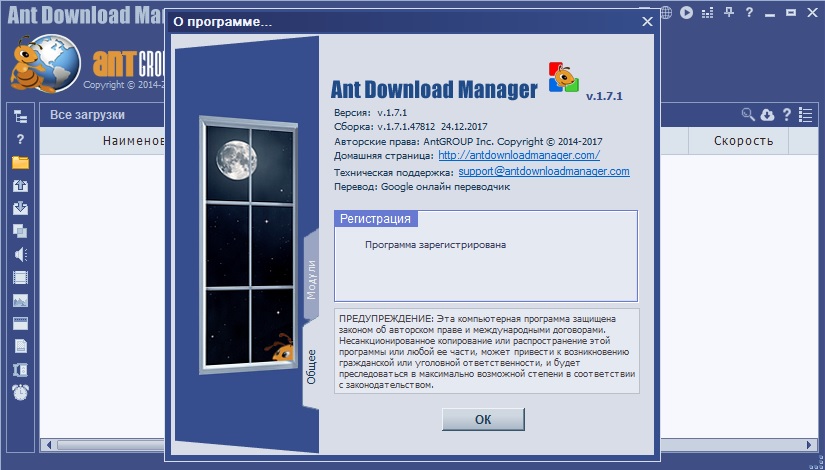
Task: Click the colored squares ant logo in dialog
Action: (x=564, y=77)
